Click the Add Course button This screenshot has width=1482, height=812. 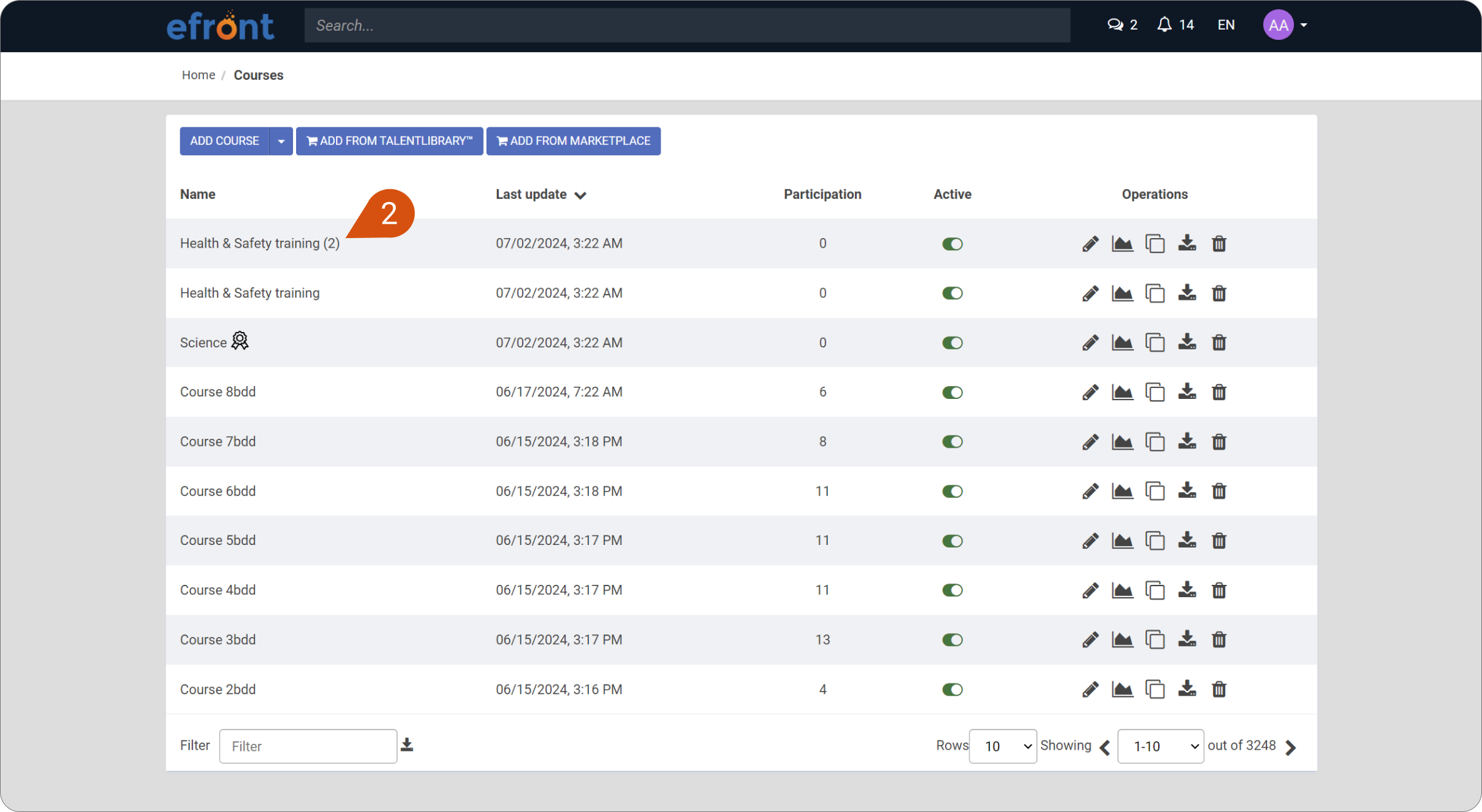point(225,141)
